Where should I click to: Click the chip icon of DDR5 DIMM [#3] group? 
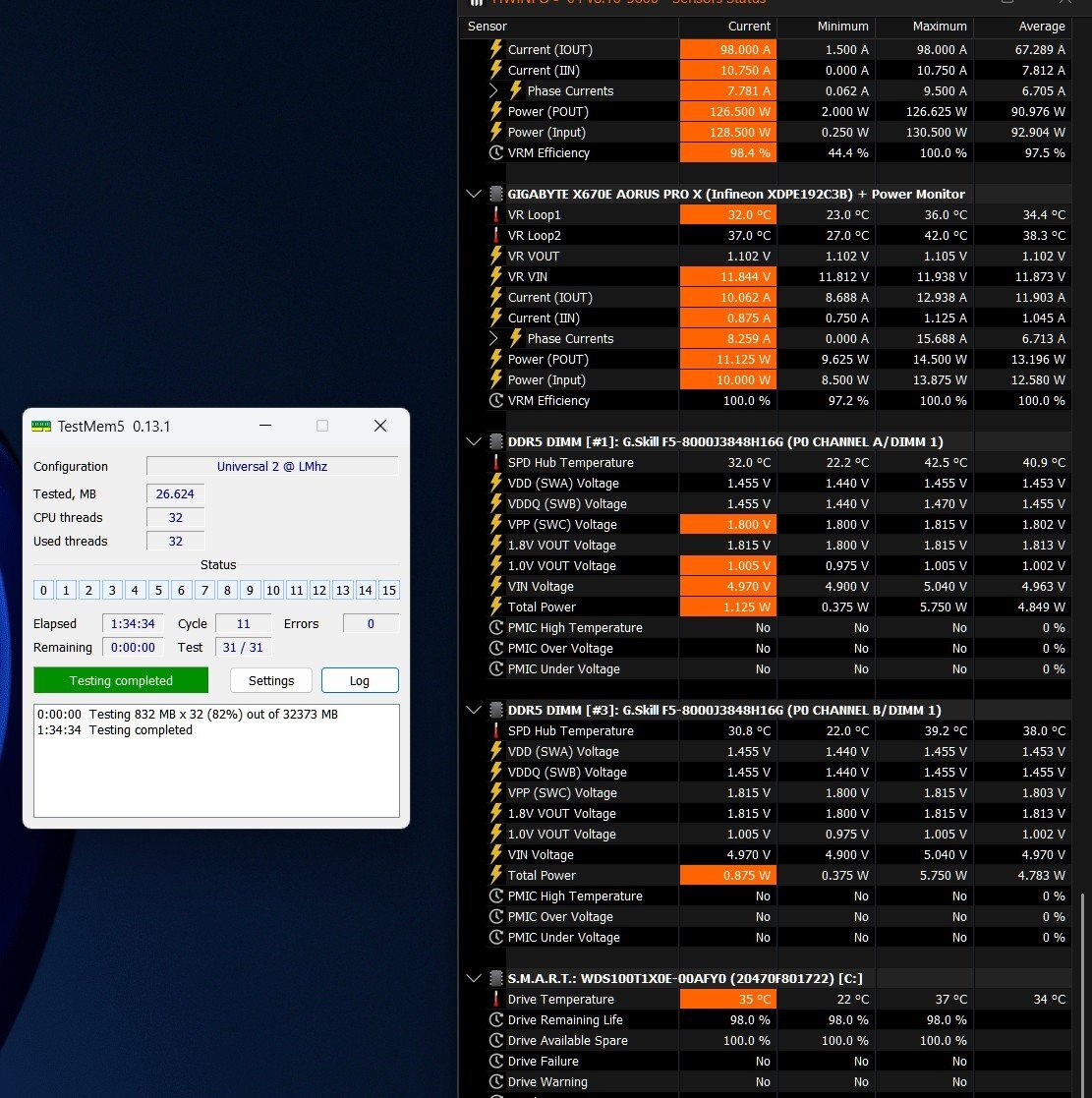pos(496,710)
